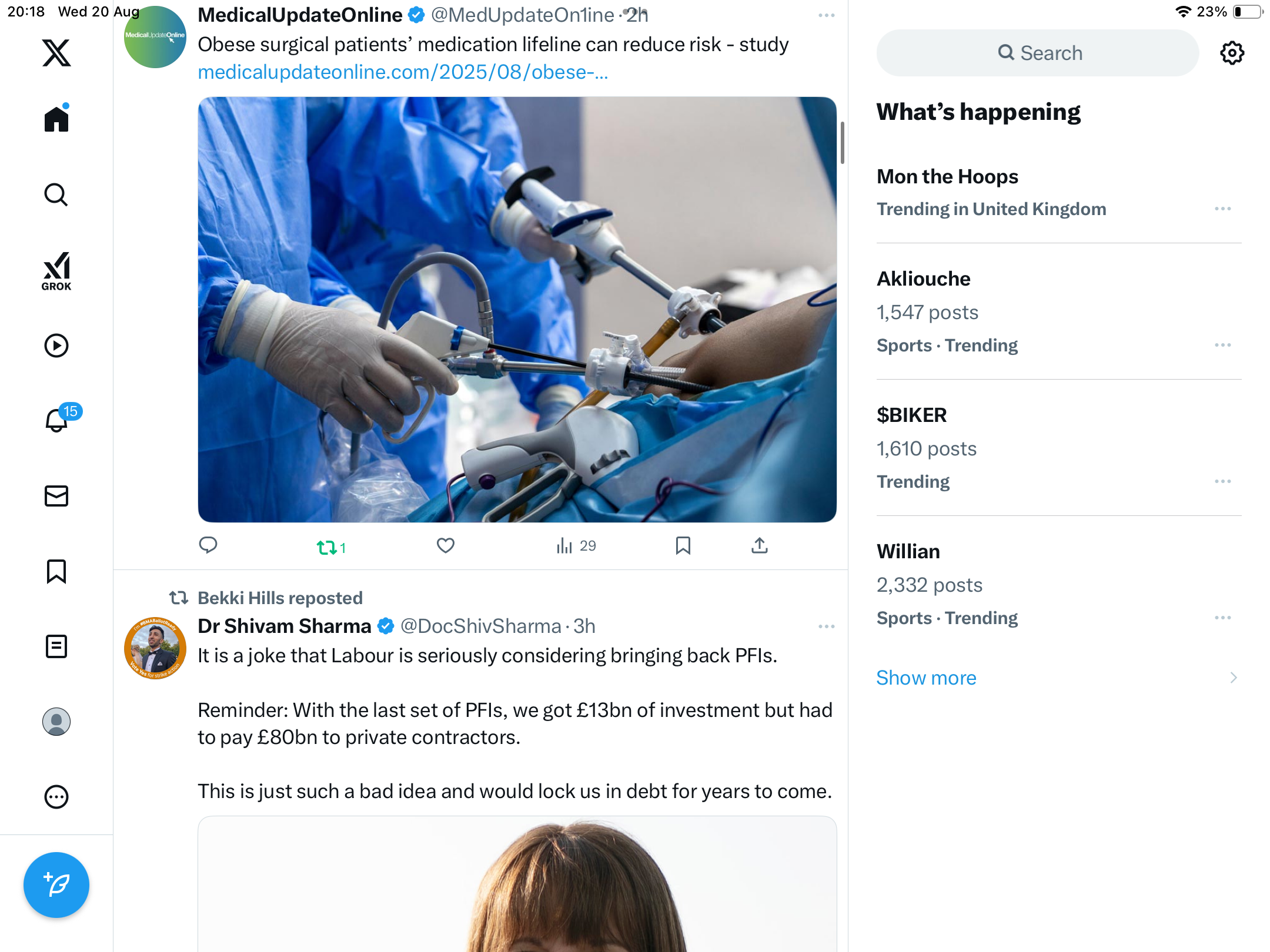
Task: Open the sidebar More circle menu
Action: pyautogui.click(x=56, y=797)
